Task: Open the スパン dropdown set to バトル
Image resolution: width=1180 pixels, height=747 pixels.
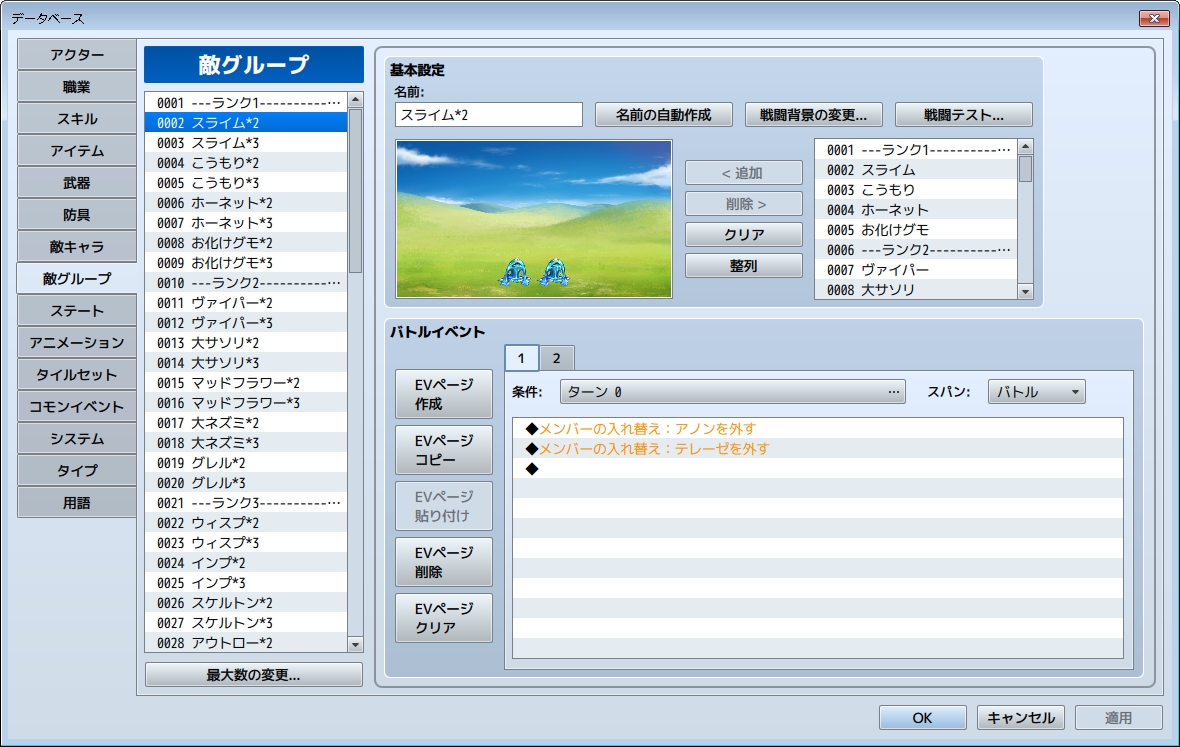Action: coord(1036,392)
